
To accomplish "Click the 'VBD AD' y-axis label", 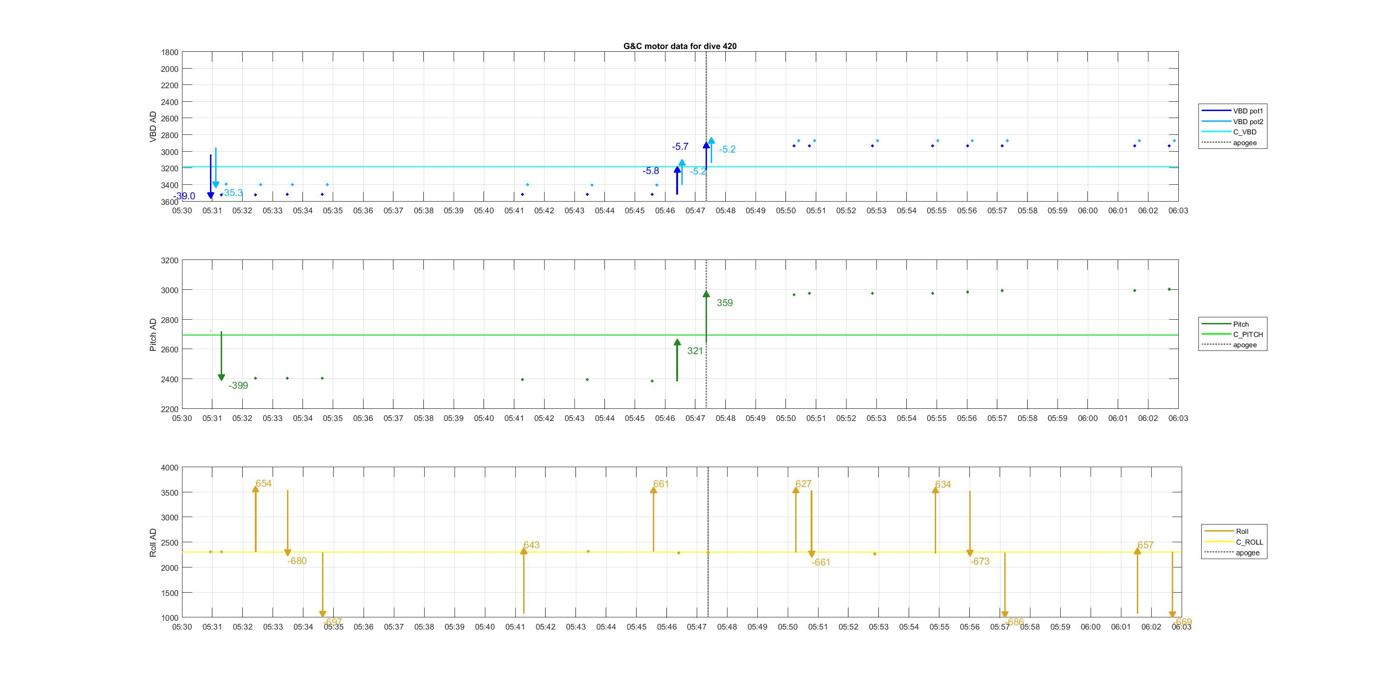I will click(153, 127).
